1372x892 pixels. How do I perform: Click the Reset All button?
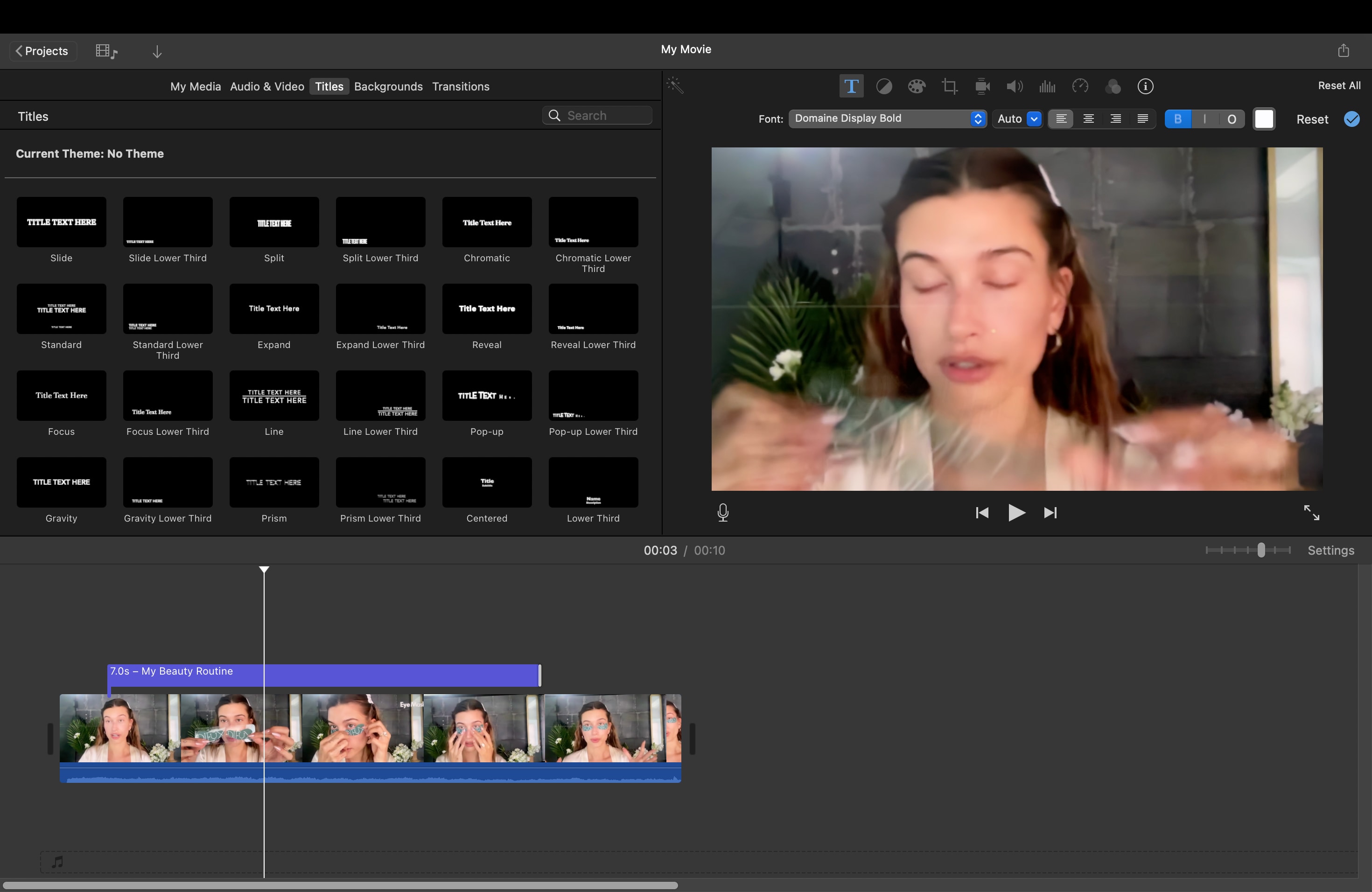[1338, 85]
